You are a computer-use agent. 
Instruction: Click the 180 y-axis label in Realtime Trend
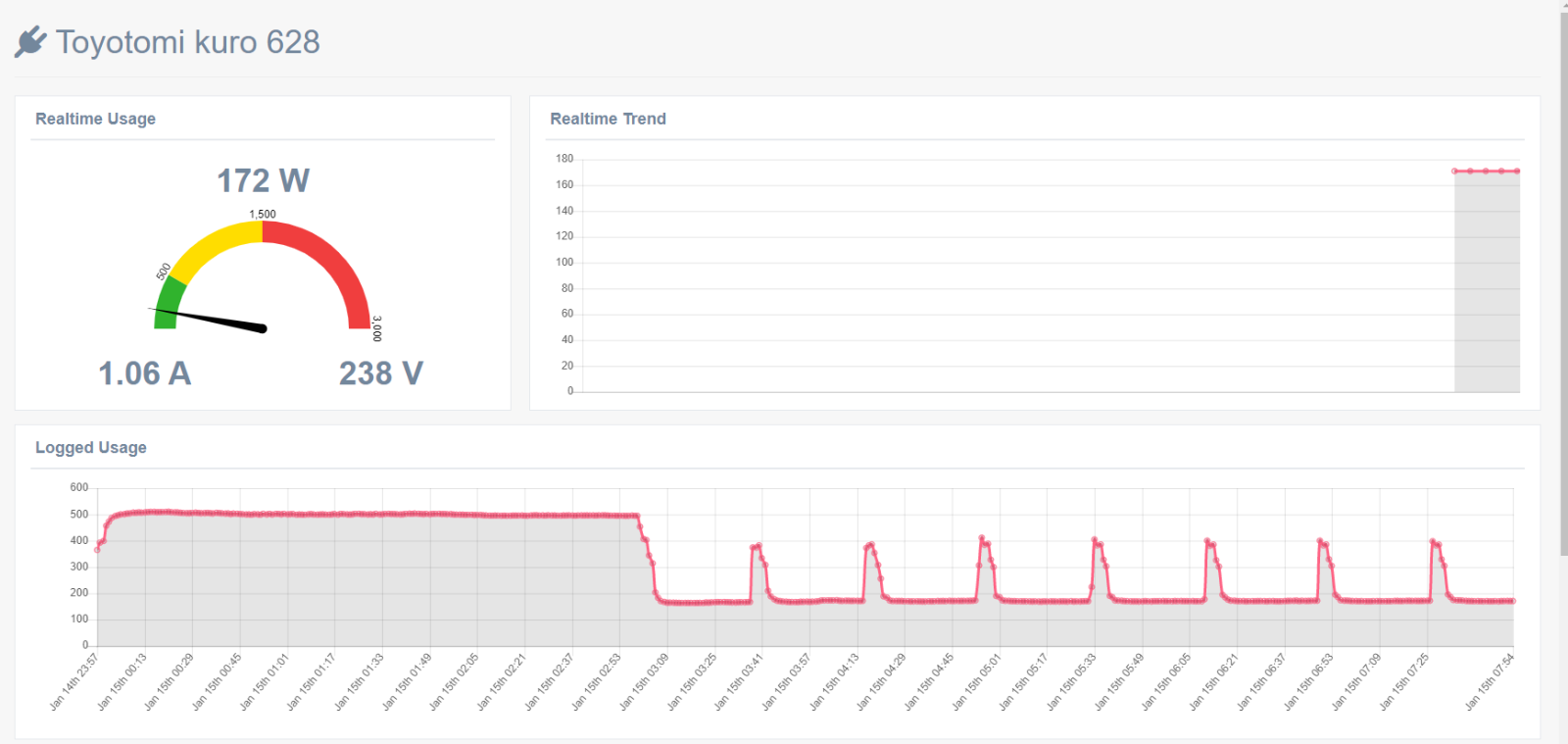tap(564, 159)
